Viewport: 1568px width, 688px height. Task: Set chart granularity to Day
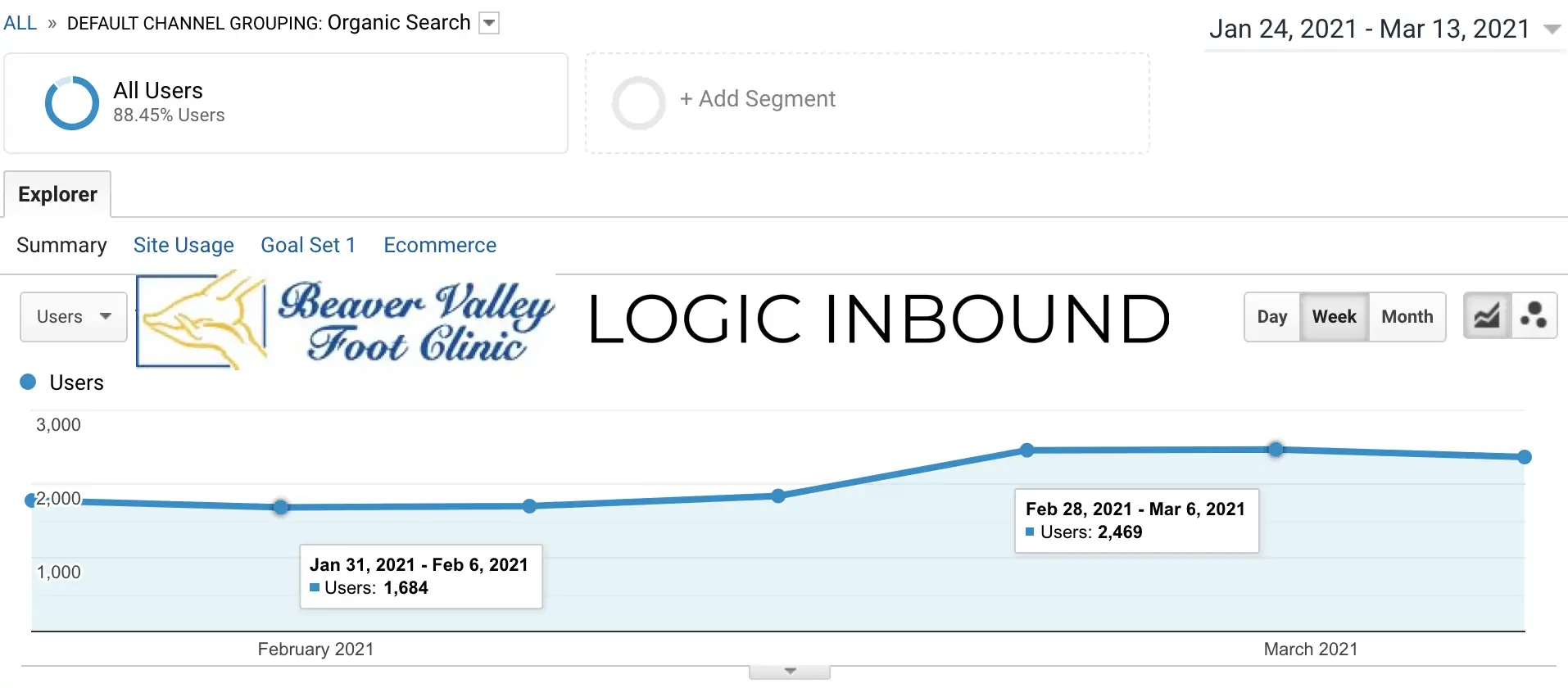pyautogui.click(x=1271, y=317)
